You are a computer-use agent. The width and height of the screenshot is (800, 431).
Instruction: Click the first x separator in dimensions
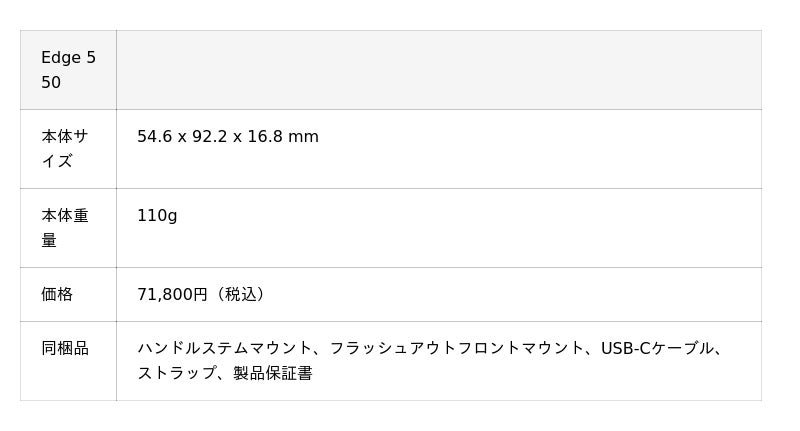[x=182, y=137]
